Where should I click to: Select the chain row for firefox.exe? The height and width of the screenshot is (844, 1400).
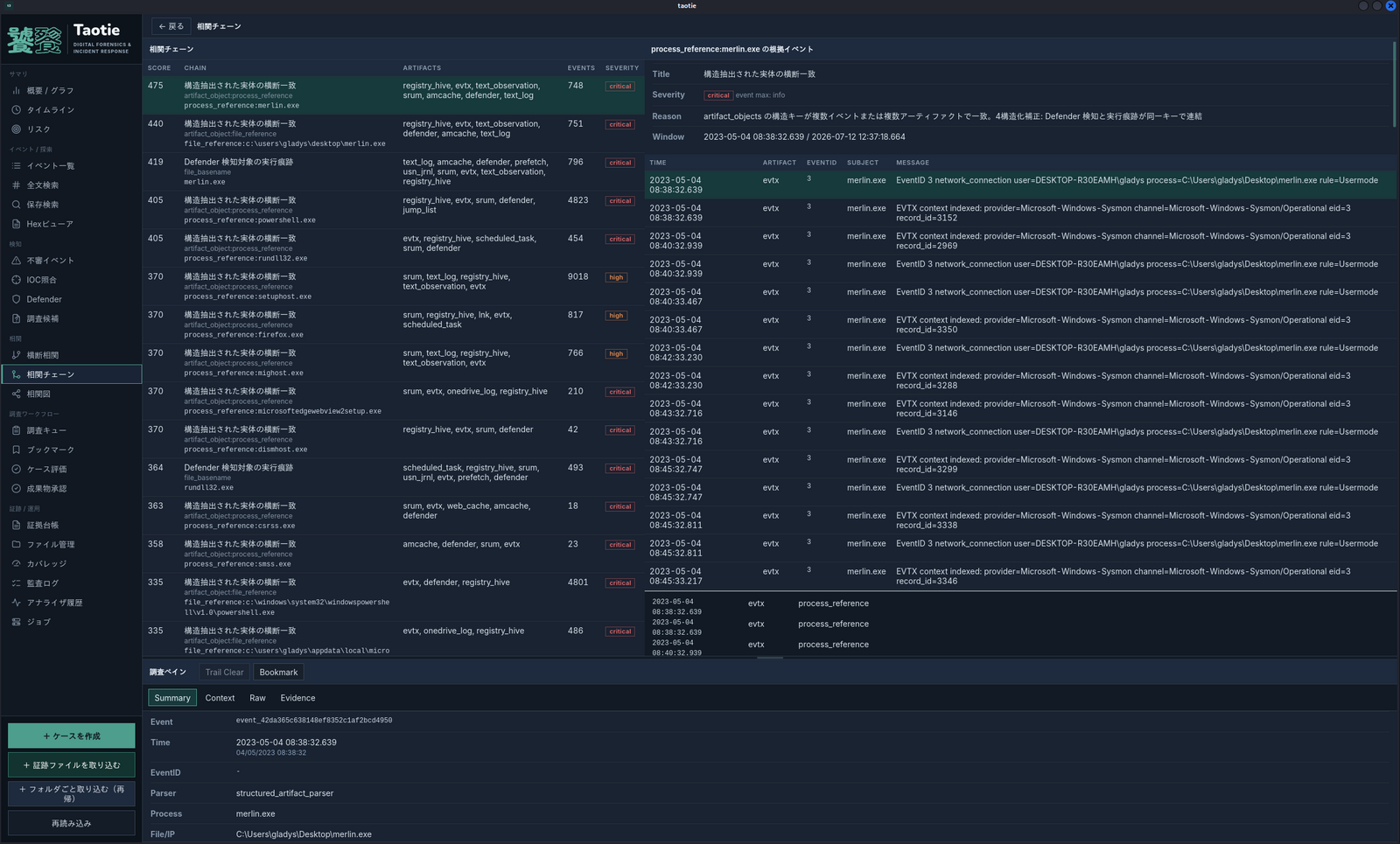[x=394, y=324]
